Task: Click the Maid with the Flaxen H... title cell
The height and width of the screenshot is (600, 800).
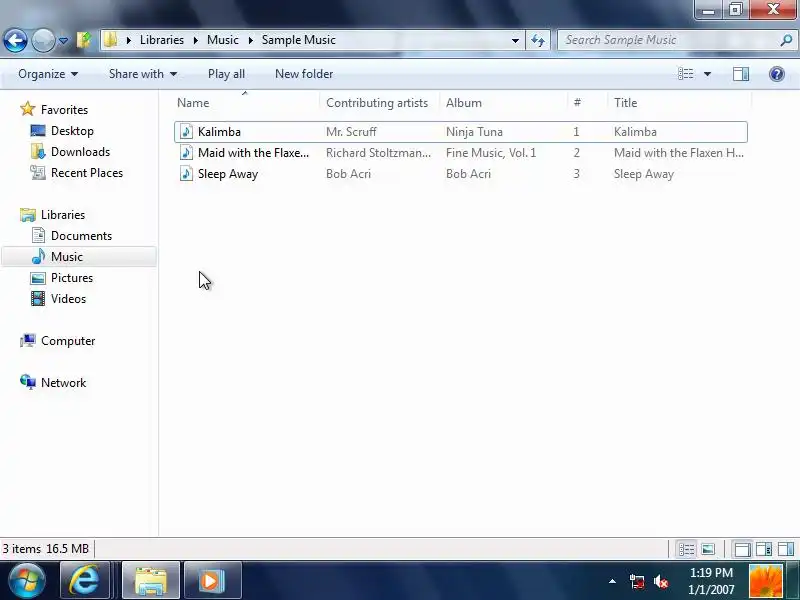Action: (x=679, y=153)
